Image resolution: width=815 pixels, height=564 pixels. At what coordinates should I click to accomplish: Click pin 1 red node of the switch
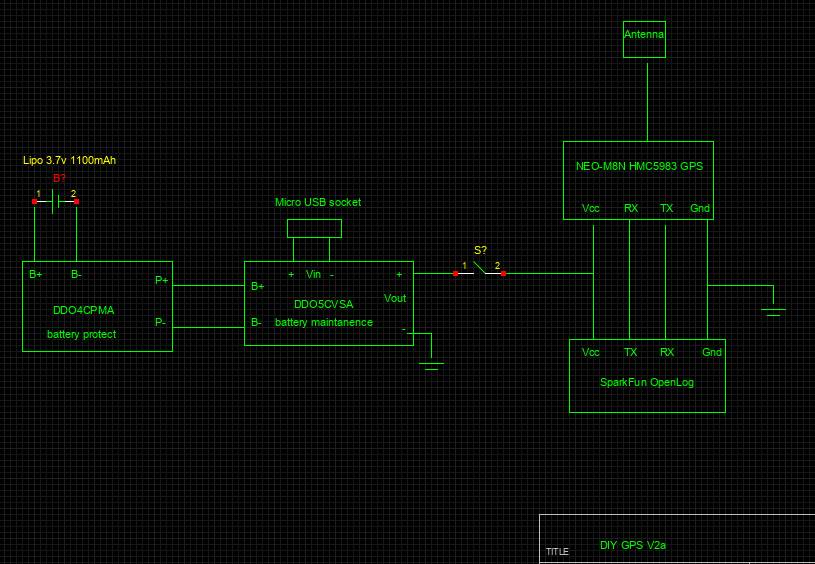click(456, 273)
